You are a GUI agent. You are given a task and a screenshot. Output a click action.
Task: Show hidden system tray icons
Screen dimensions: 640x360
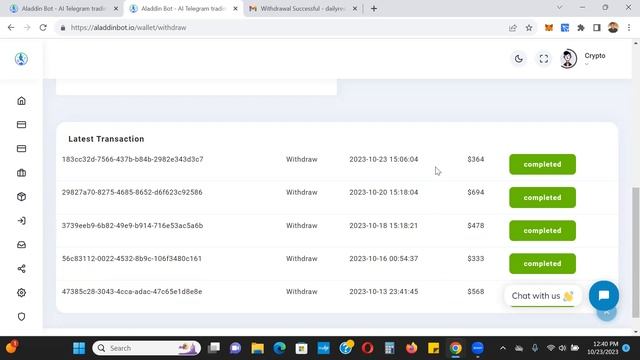503,348
